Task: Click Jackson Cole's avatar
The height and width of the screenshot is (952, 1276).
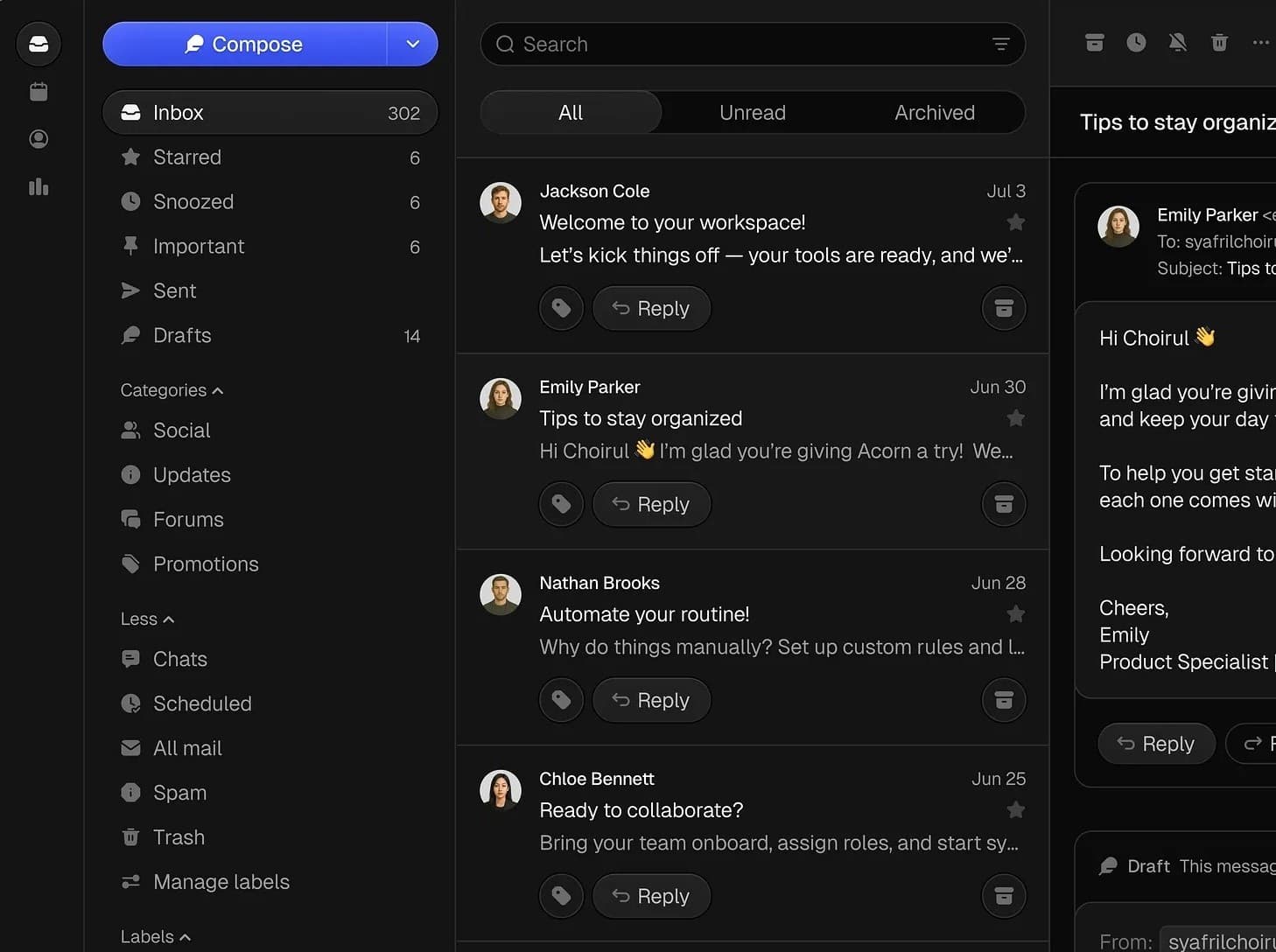Action: [x=501, y=203]
